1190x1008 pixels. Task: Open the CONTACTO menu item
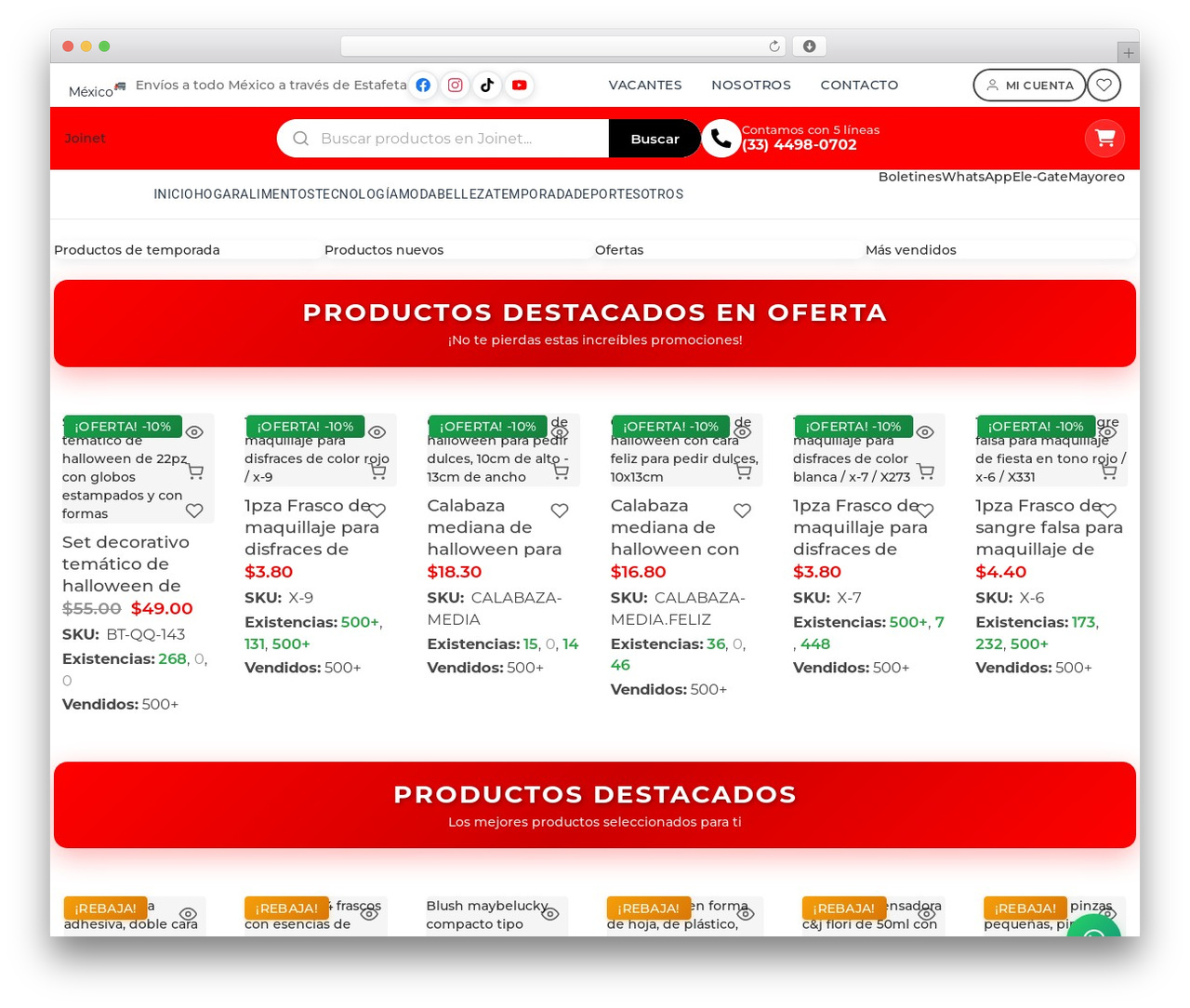(859, 85)
